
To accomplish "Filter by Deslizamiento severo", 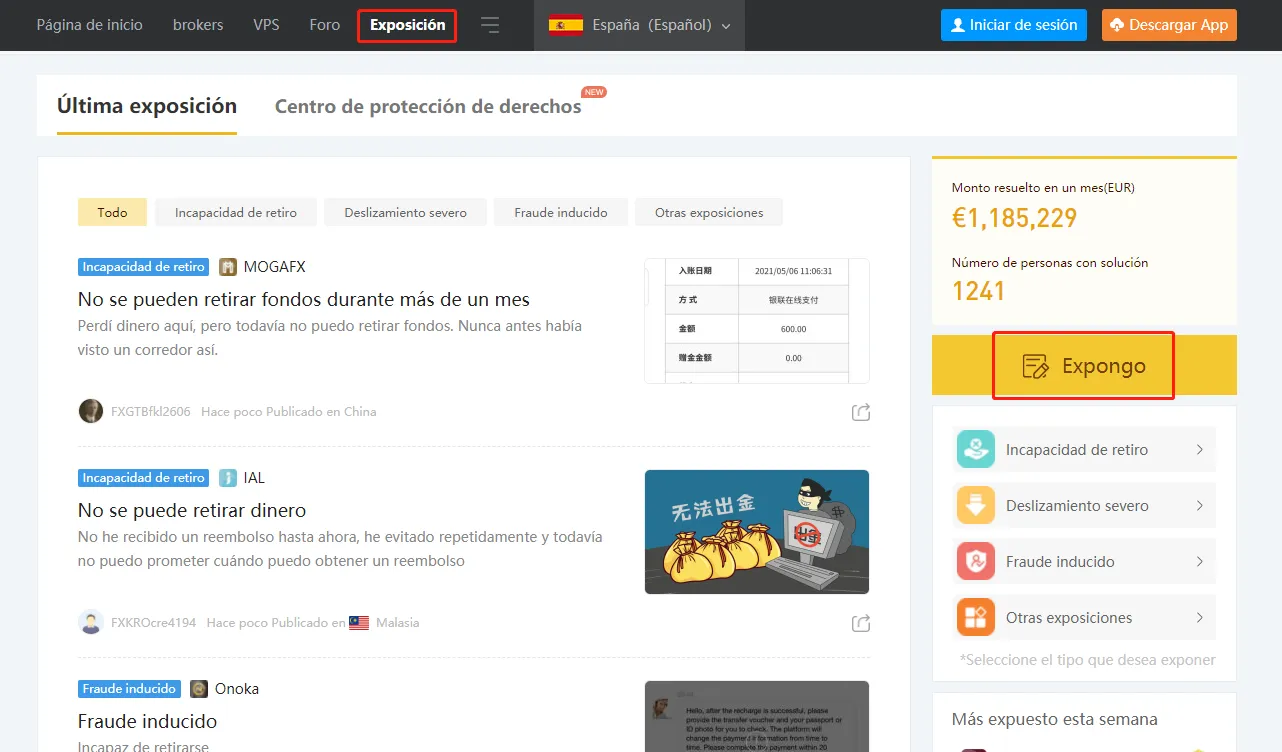I will point(405,212).
